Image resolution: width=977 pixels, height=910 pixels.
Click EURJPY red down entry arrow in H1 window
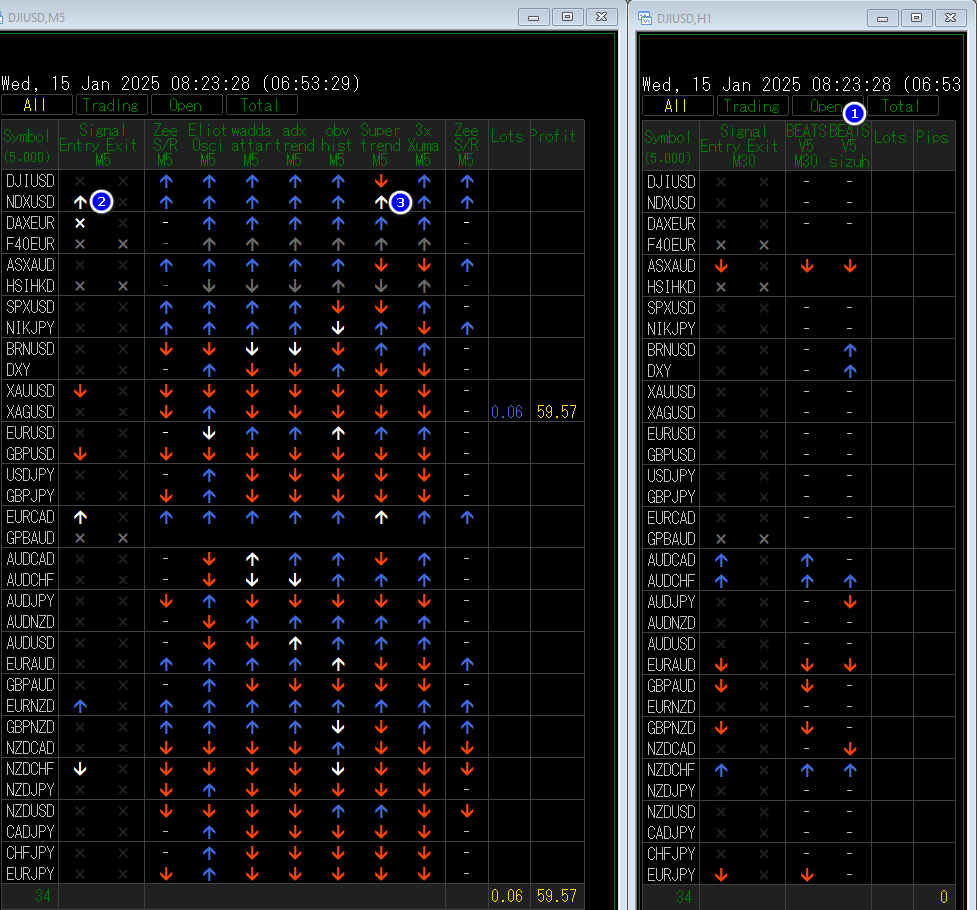click(x=721, y=875)
